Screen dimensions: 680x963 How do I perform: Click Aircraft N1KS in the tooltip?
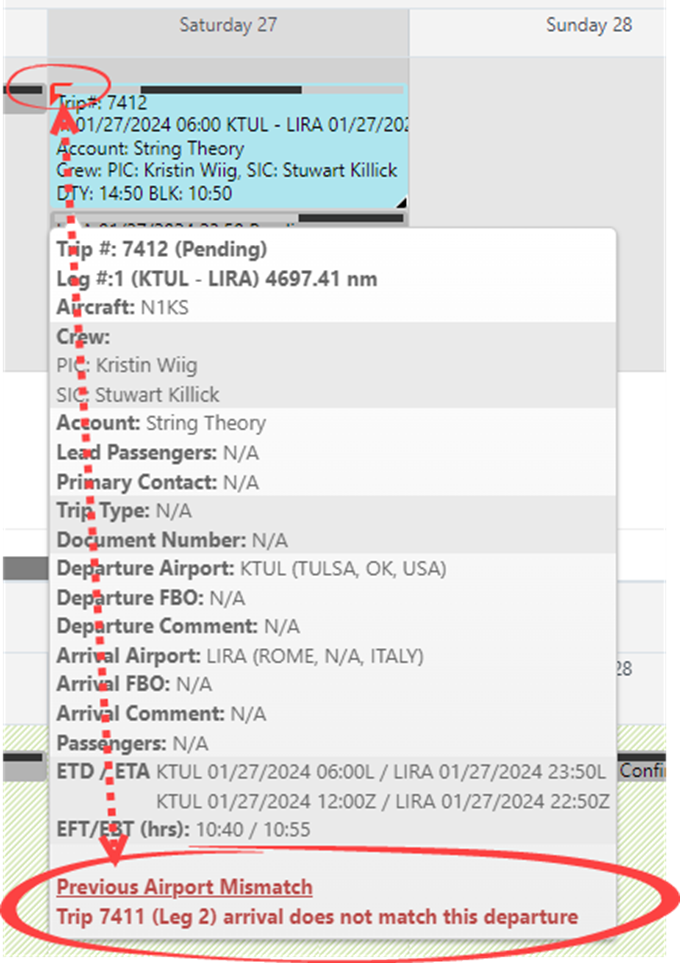pos(122,308)
